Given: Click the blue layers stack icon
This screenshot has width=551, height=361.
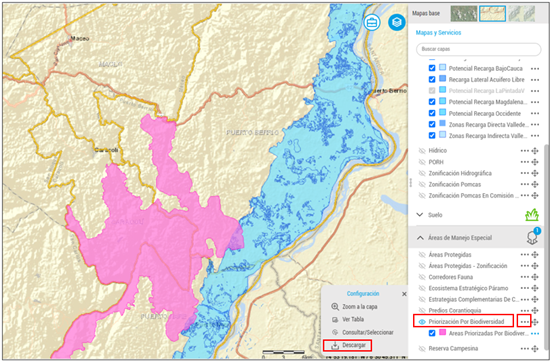Looking at the screenshot, I should pyautogui.click(x=397, y=22).
